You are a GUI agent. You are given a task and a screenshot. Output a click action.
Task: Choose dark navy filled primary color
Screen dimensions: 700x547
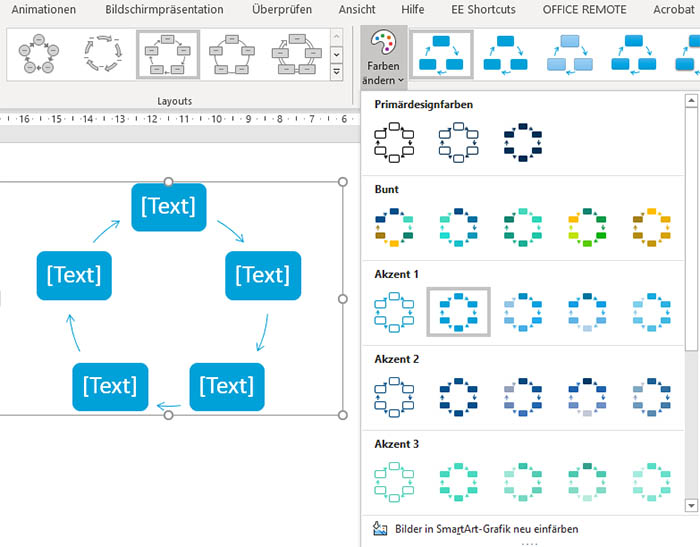pos(523,142)
